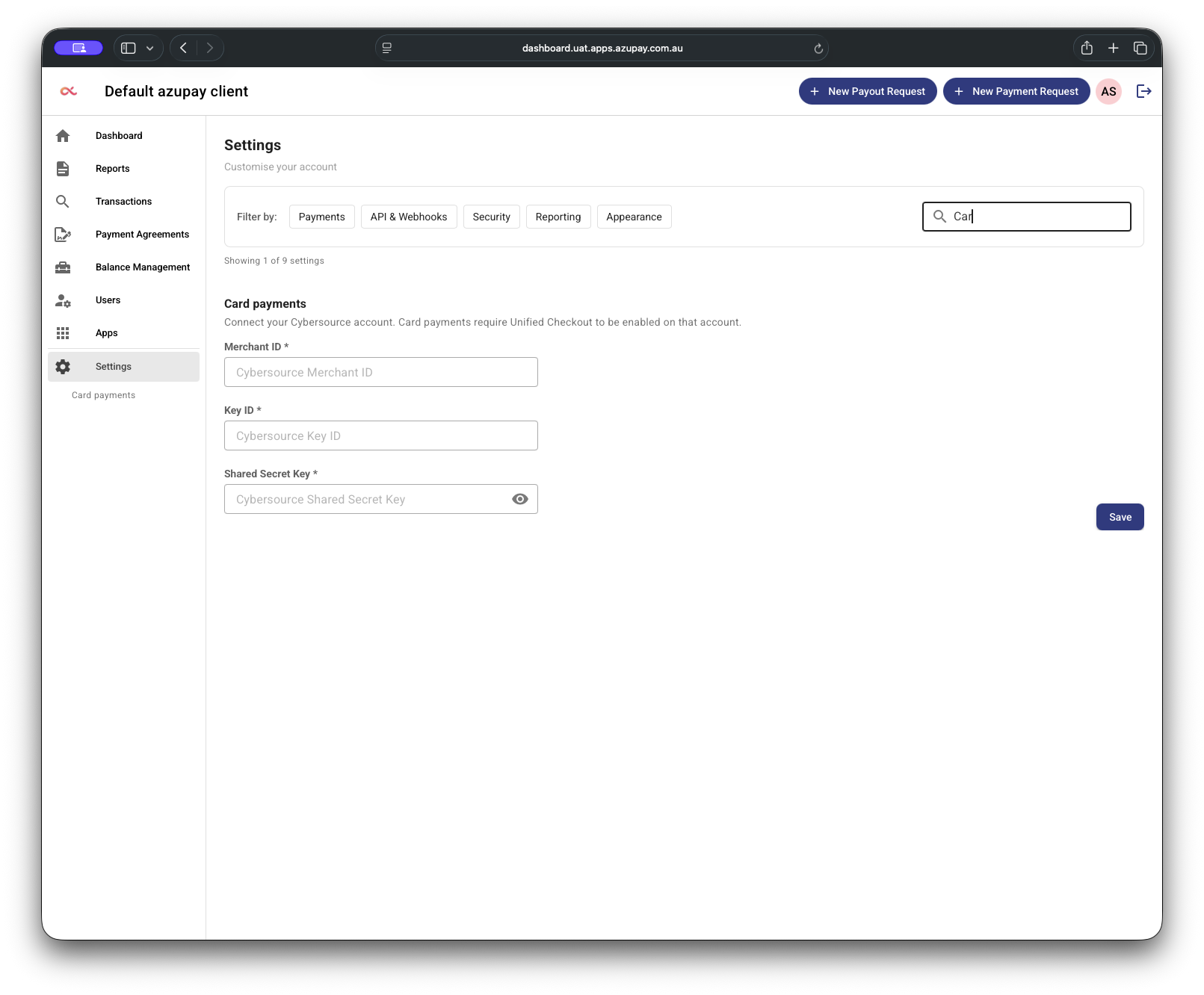
Task: Open a new browser tab
Action: [1113, 48]
